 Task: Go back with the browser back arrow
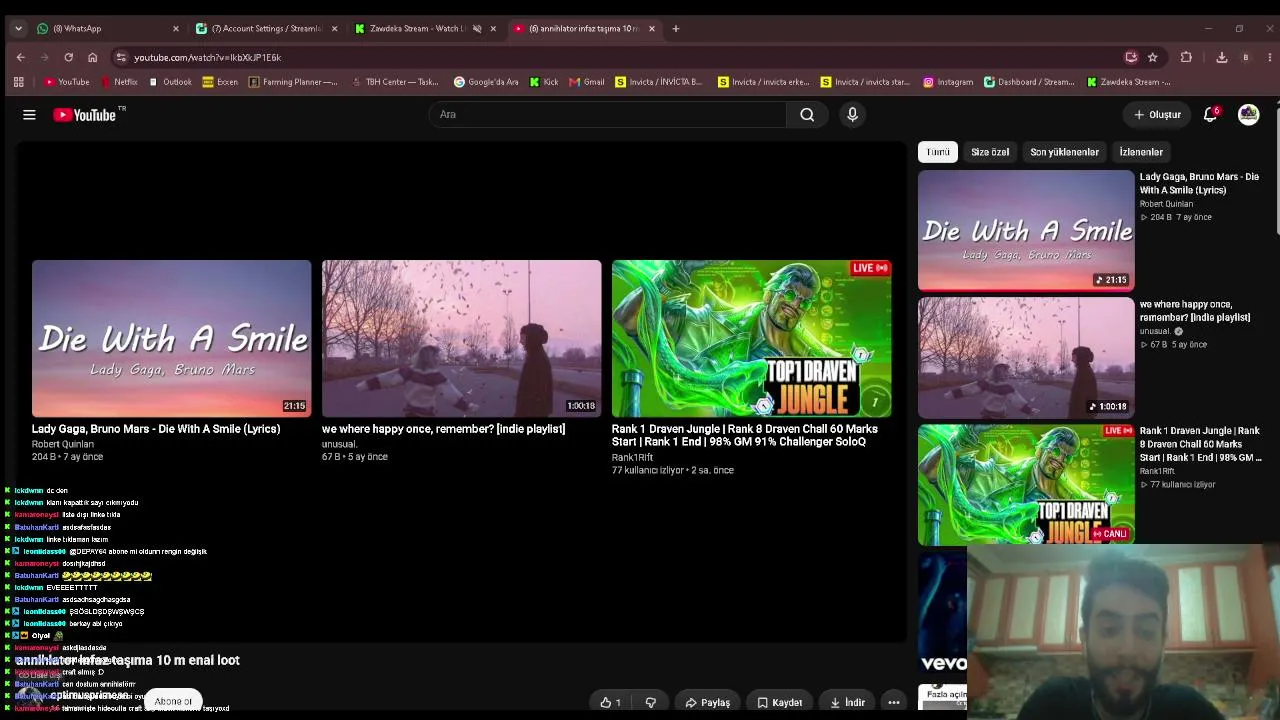click(20, 57)
